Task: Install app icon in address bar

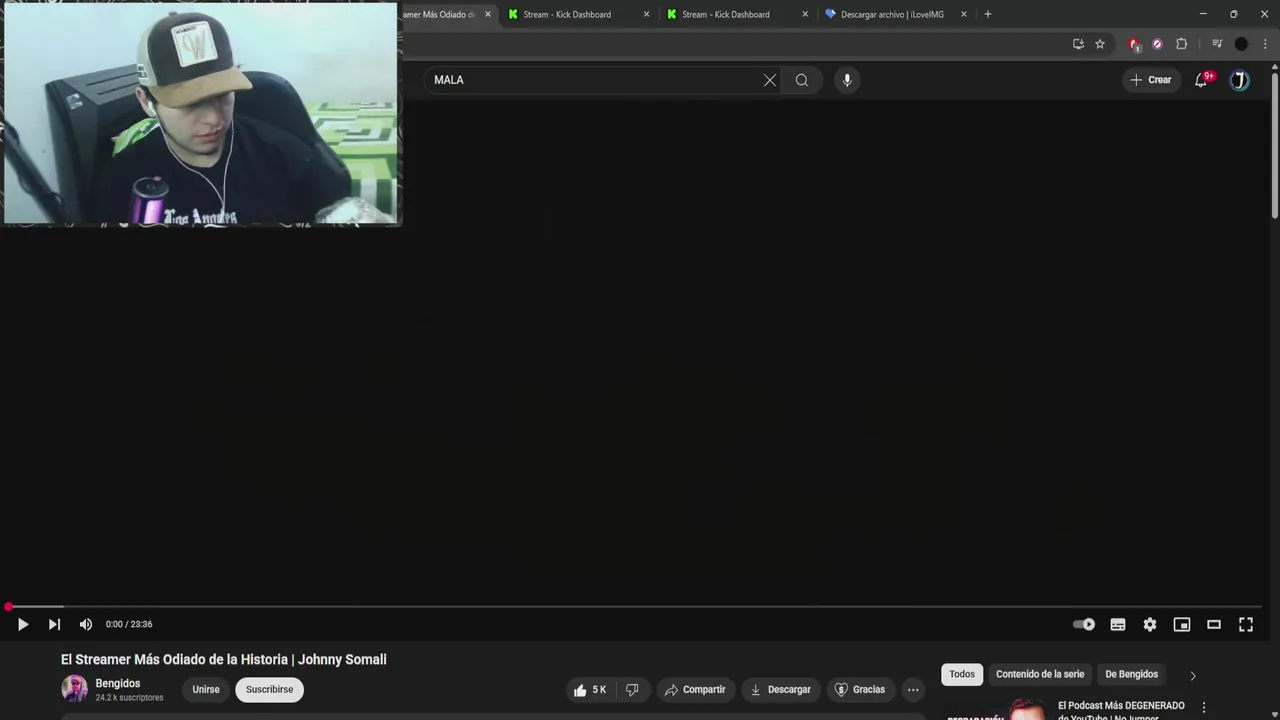Action: tap(1078, 44)
